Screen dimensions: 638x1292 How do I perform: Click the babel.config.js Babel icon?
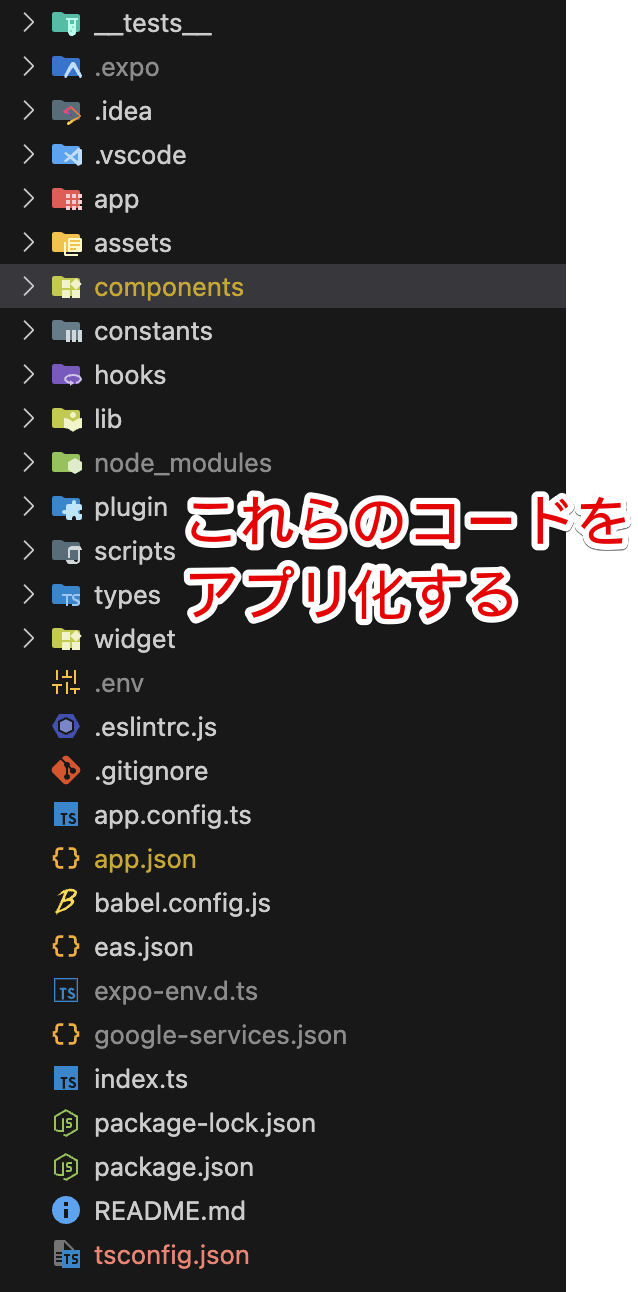pos(66,903)
